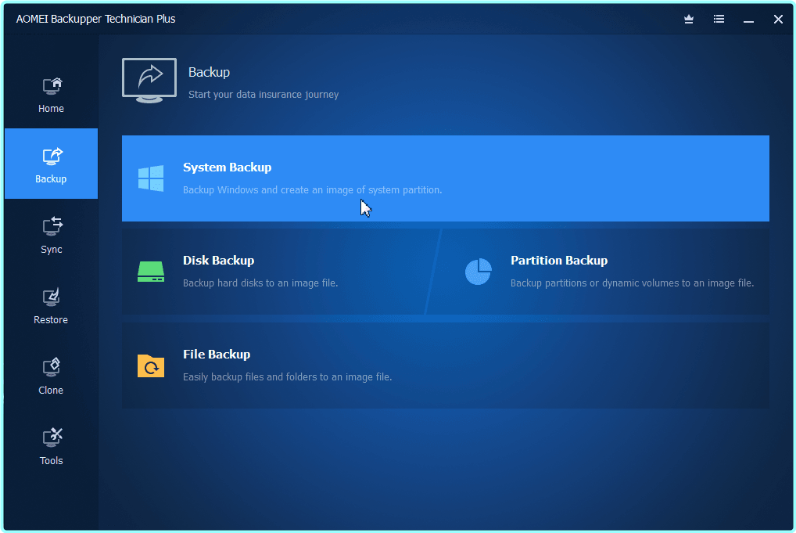Click the green disk icon for Disk Backup

tap(151, 272)
